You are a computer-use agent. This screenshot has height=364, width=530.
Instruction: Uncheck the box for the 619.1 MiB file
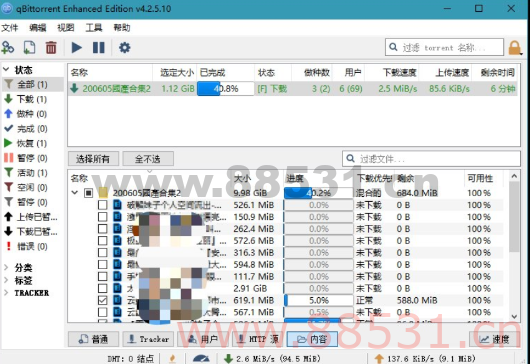click(102, 300)
